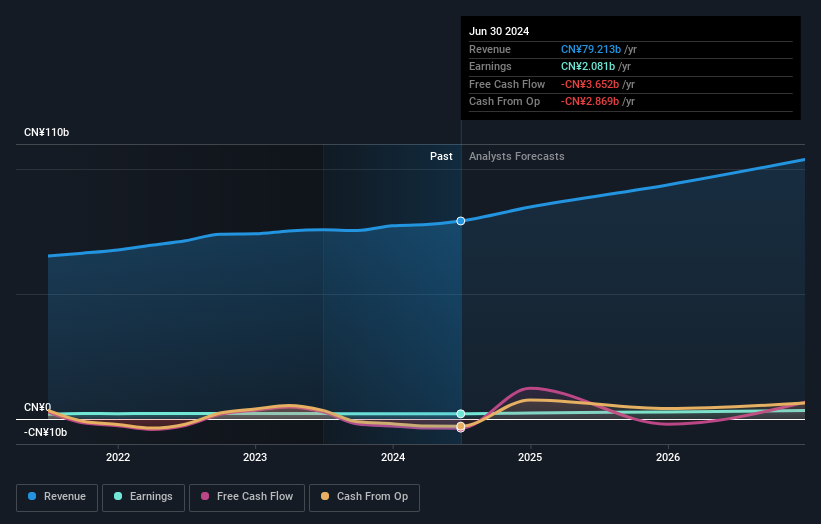
Task: Click the 2022 x-axis label
Action: coord(118,457)
